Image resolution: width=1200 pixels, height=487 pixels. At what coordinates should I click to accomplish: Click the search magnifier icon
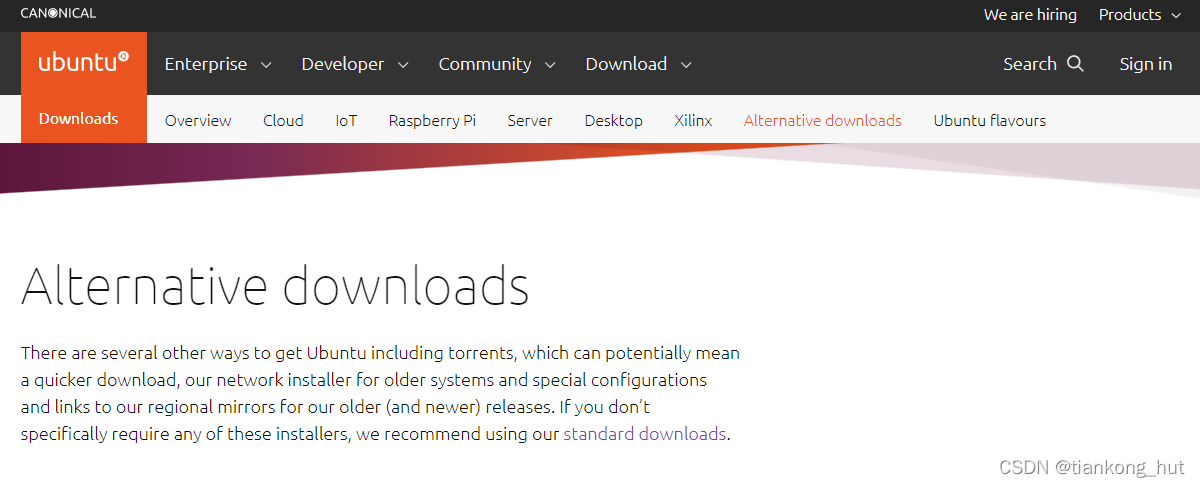pos(1076,63)
